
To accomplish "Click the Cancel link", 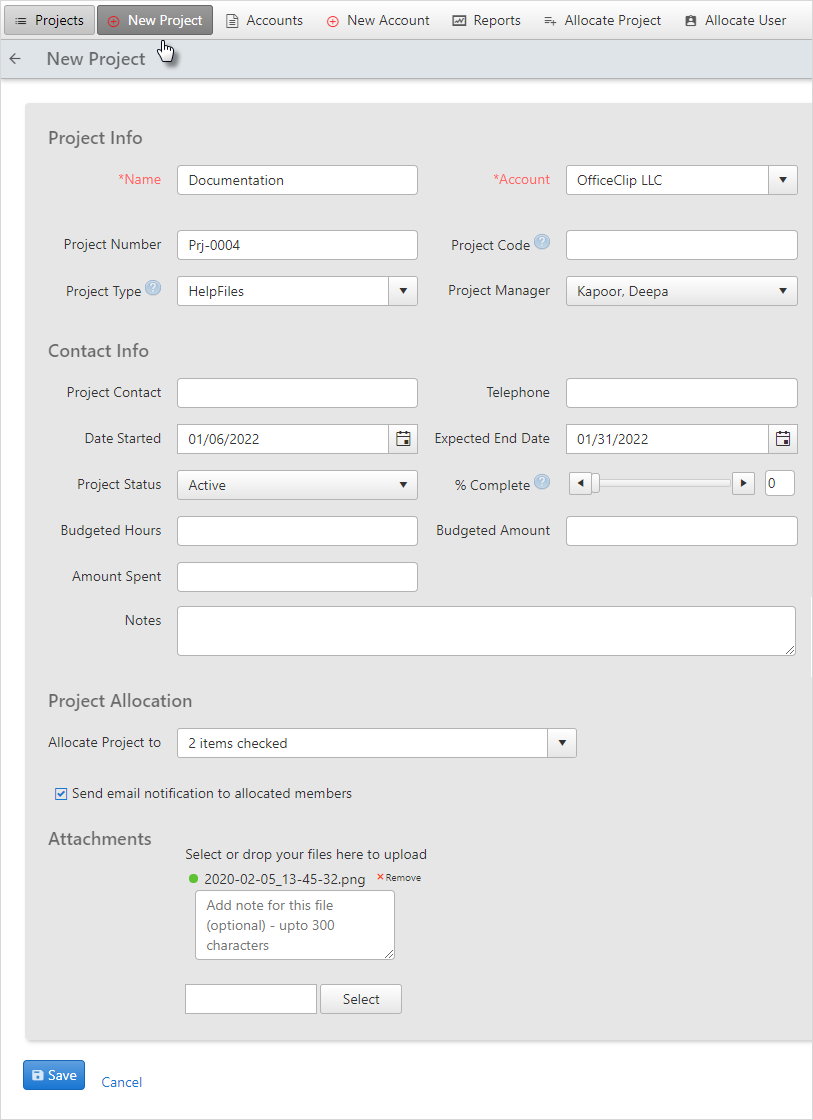I will pyautogui.click(x=121, y=1082).
